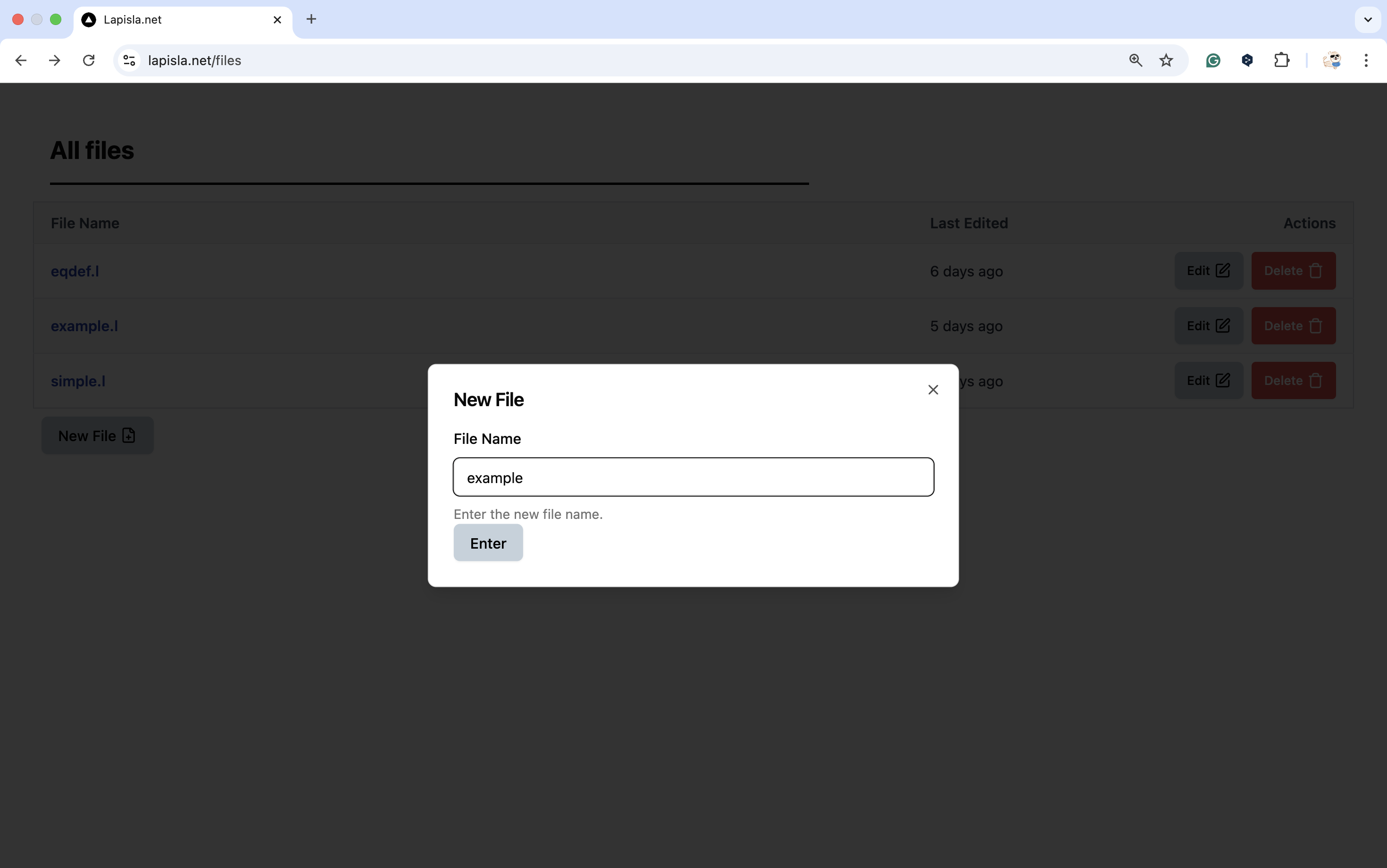This screenshot has height=868, width=1387.
Task: Open the Grammarly extension
Action: [x=1213, y=60]
